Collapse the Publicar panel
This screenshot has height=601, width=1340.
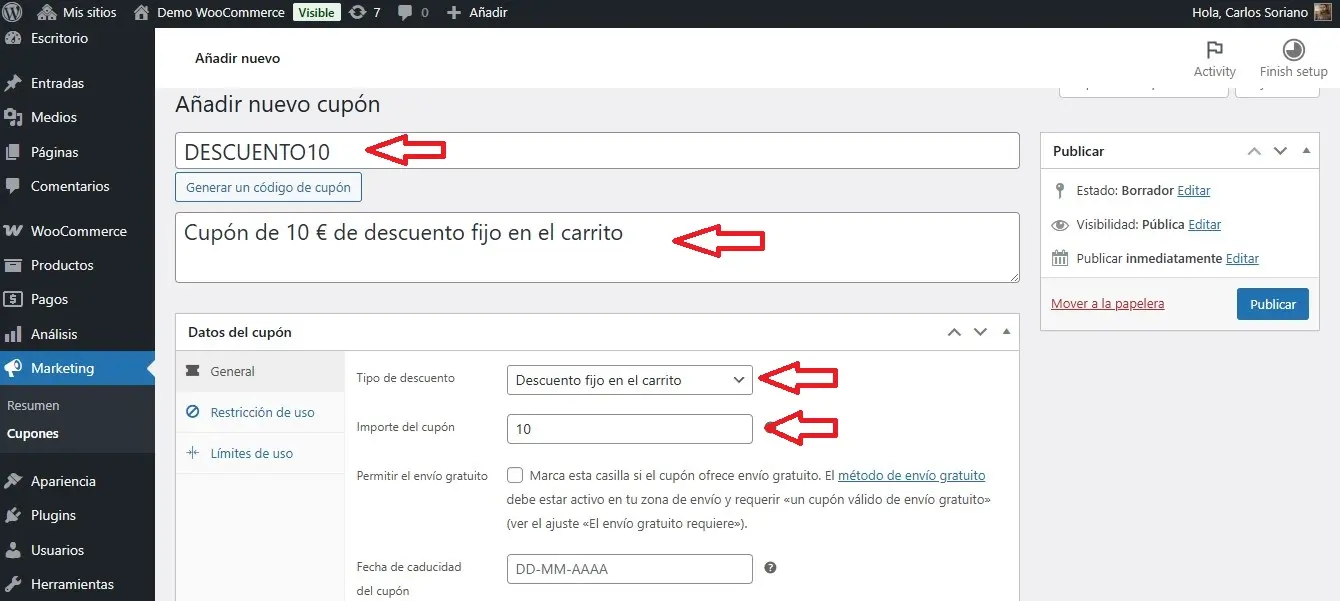coord(1306,151)
